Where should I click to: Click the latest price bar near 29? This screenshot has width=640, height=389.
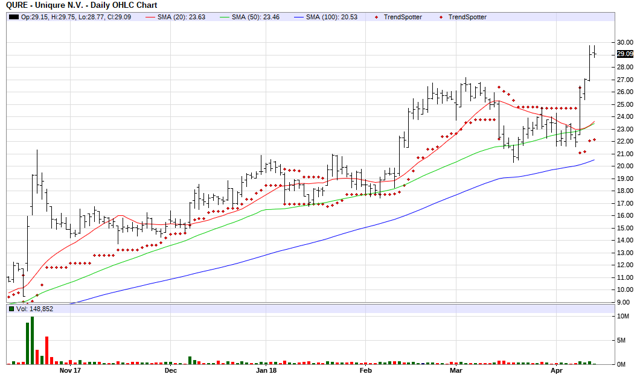click(x=594, y=51)
